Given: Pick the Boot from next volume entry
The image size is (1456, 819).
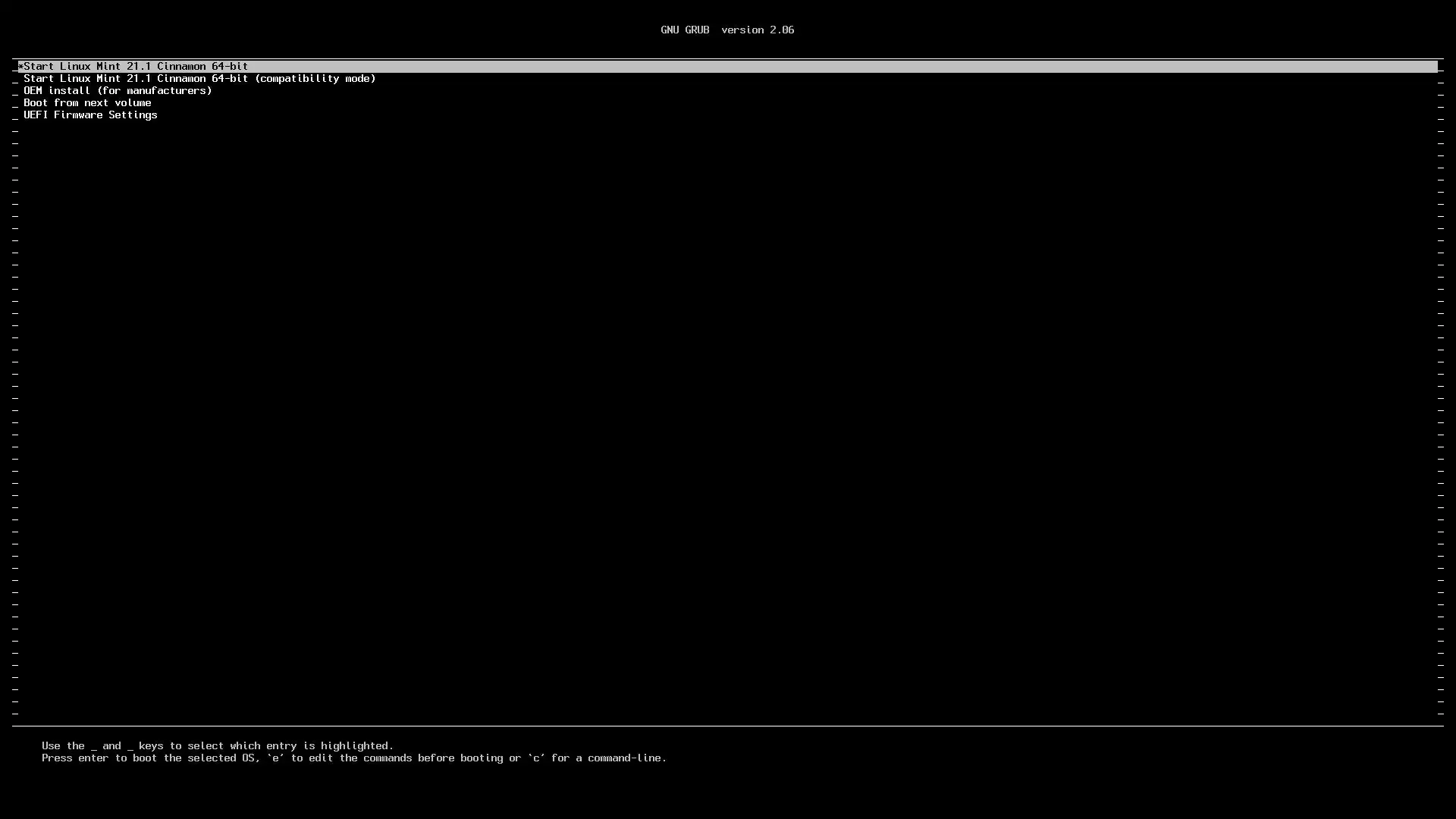Looking at the screenshot, I should [87, 103].
